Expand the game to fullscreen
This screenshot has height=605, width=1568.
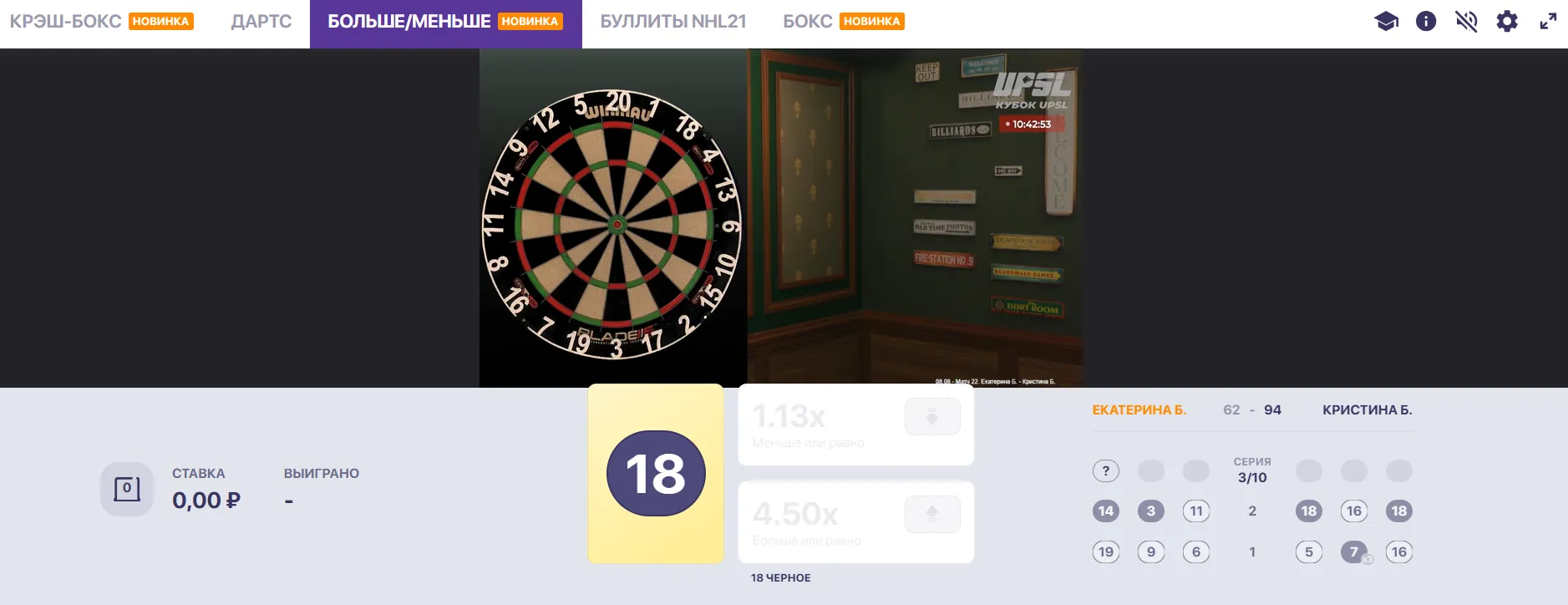[1548, 22]
